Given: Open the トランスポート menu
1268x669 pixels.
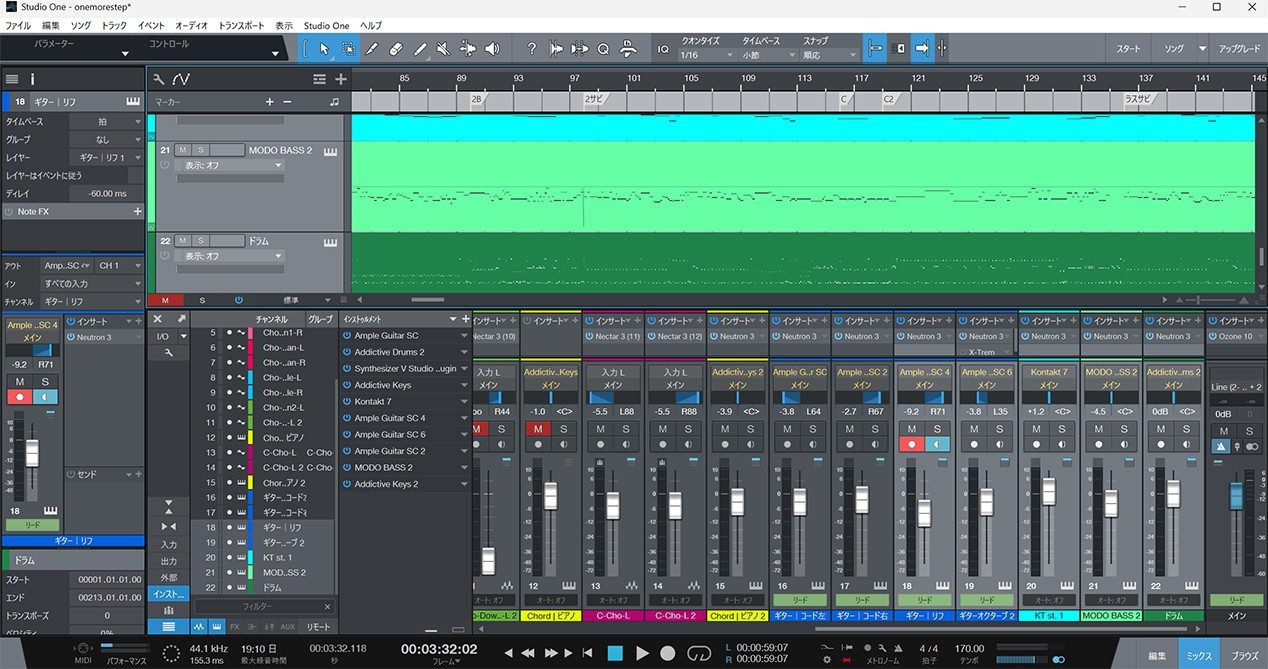Looking at the screenshot, I should coord(241,25).
